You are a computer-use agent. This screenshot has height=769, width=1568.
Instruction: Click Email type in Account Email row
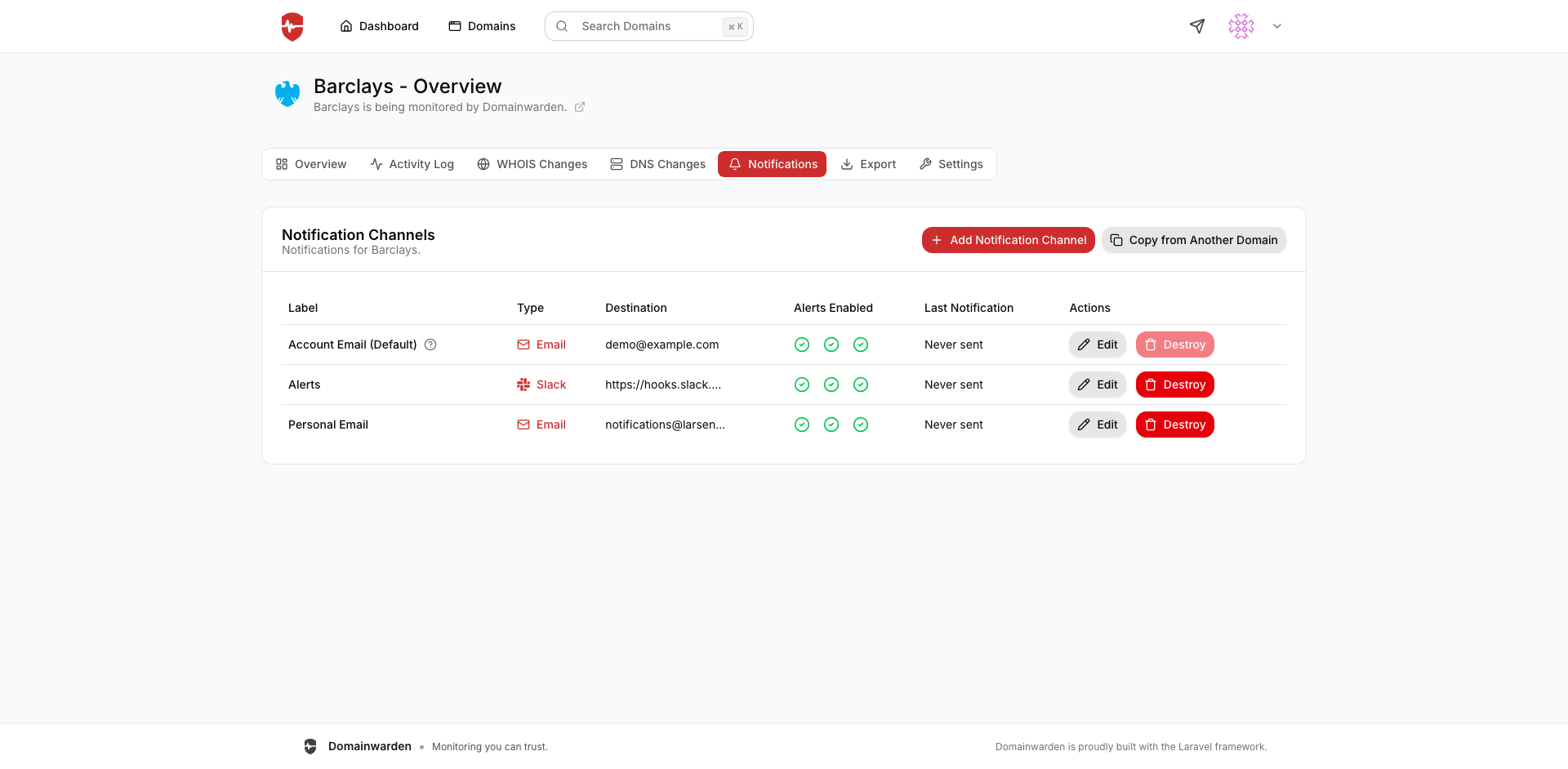(x=541, y=344)
